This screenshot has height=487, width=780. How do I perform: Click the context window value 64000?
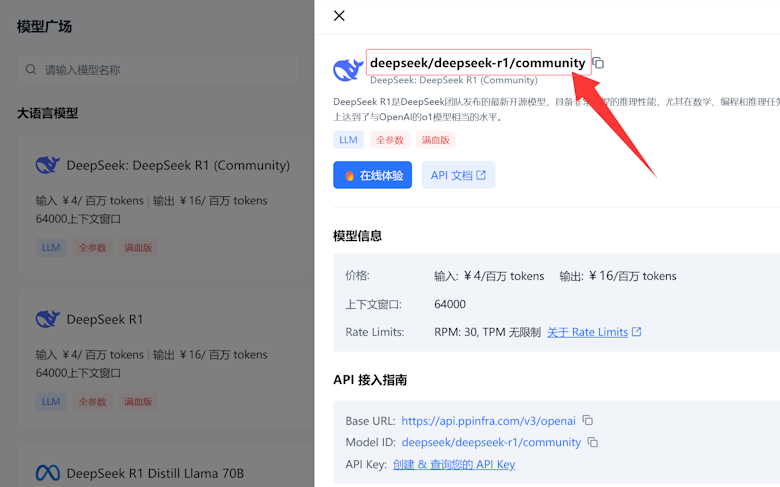click(450, 304)
